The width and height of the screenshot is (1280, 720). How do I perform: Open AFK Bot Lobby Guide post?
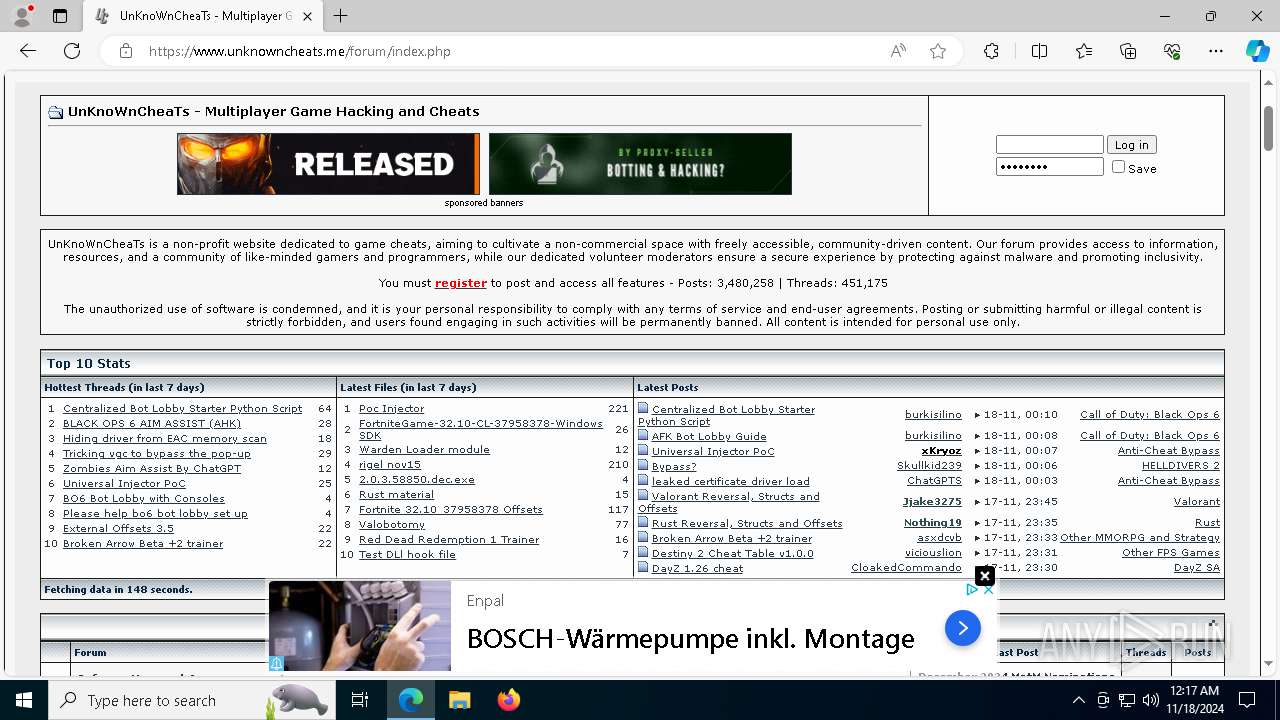(x=709, y=436)
